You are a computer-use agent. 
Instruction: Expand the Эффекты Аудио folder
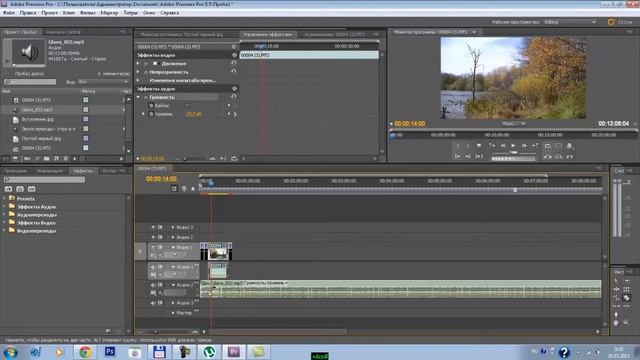tap(4, 207)
